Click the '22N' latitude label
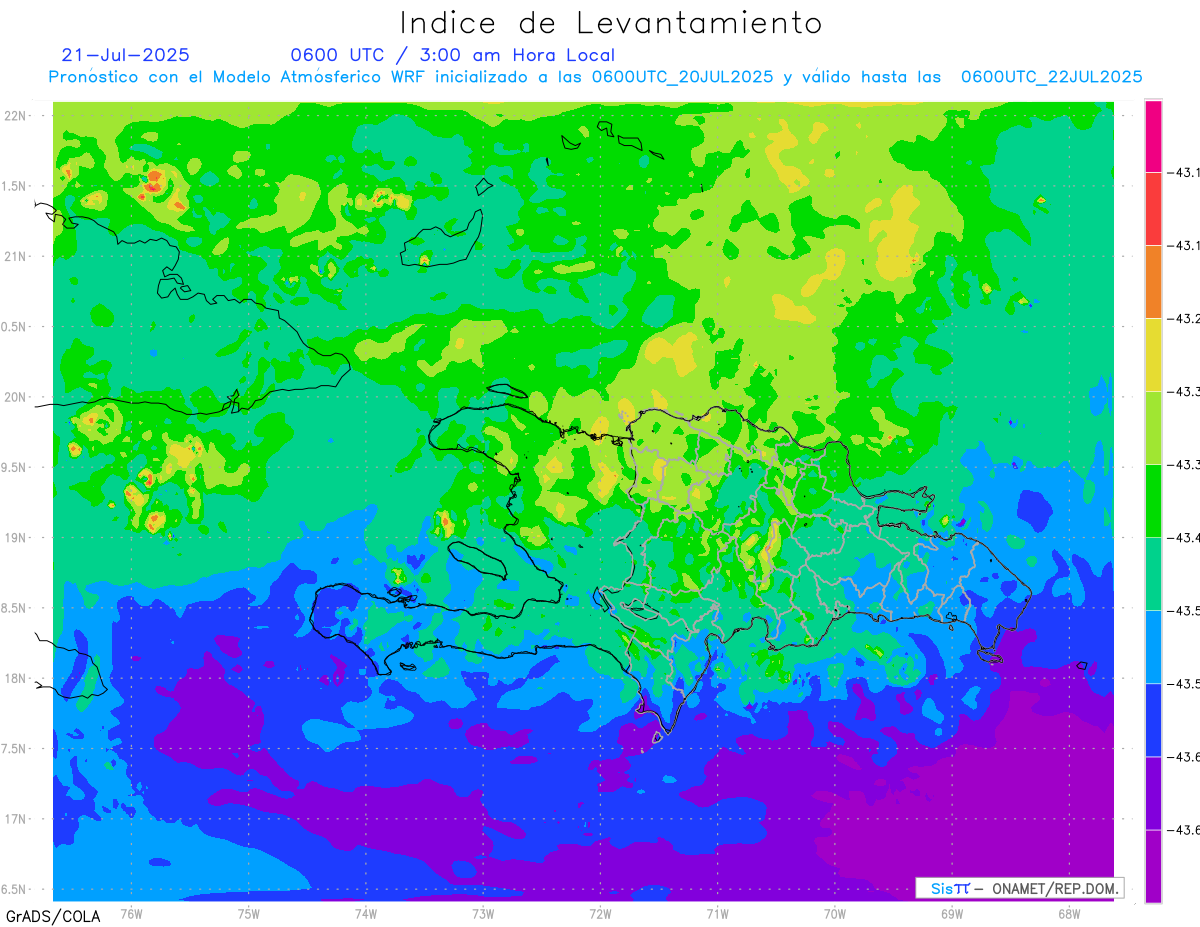The image size is (1200, 927). [17, 115]
